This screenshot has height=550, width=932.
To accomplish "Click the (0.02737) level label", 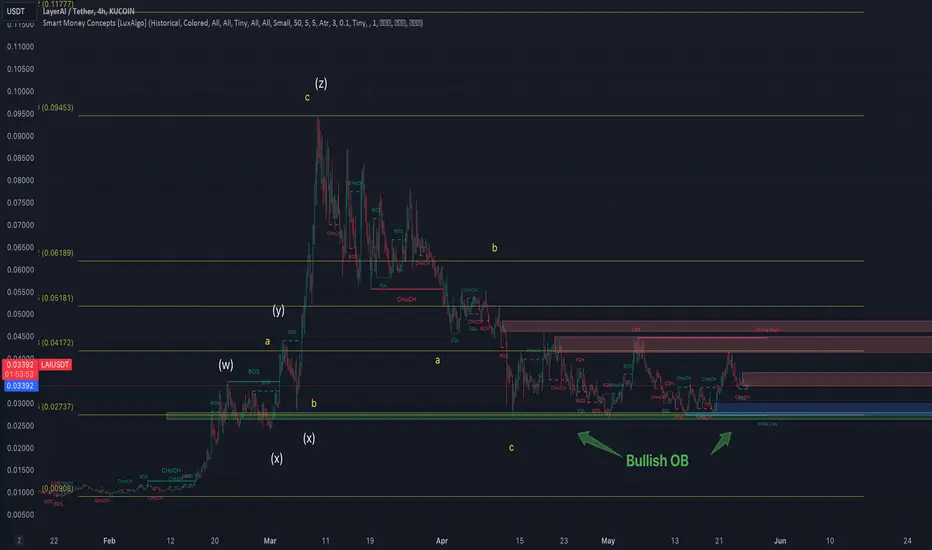I will tap(57, 407).
